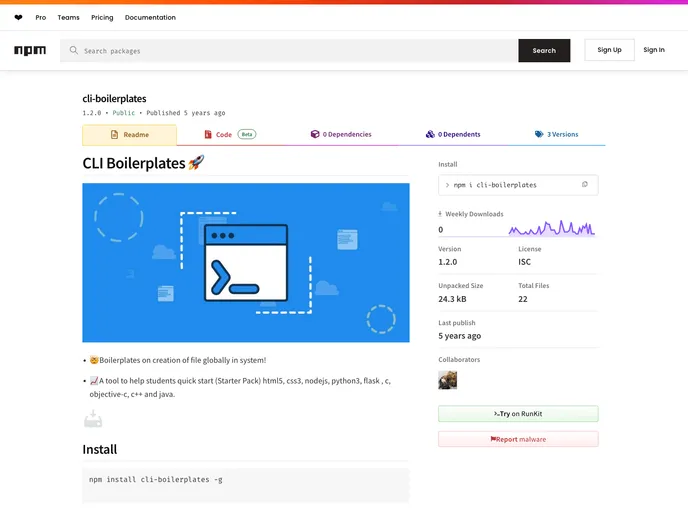
Task: Click the Version value 1.2.0 in sidebar
Action: (448, 262)
